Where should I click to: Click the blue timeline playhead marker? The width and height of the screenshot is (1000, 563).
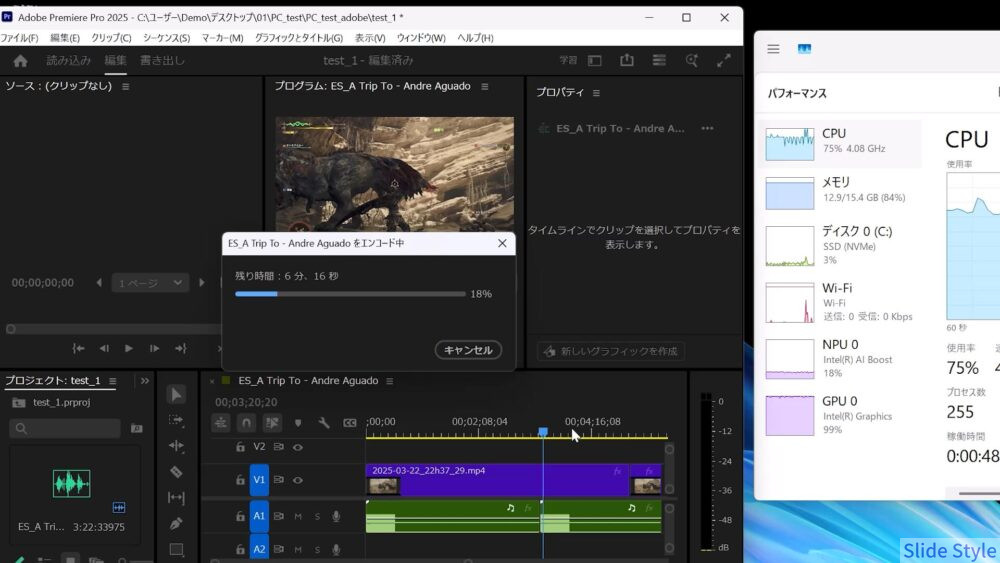[543, 432]
